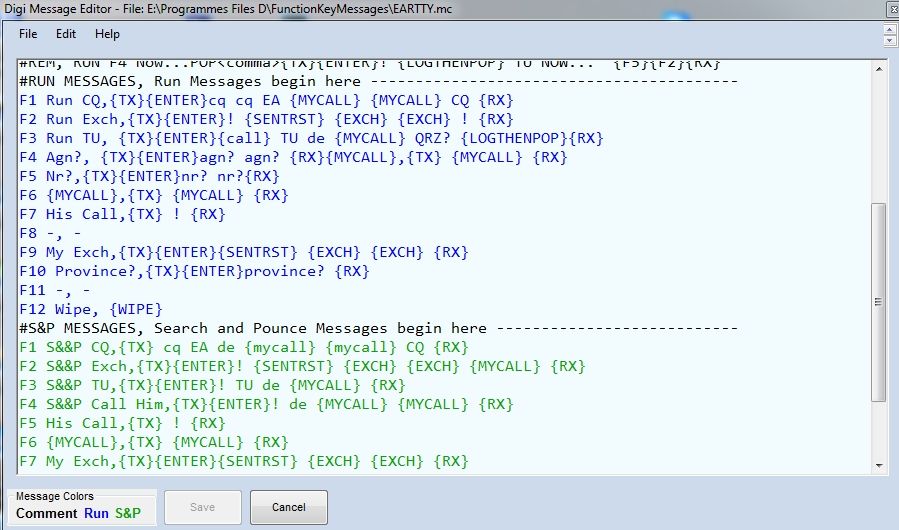Click the #S&P MESSAGES comment line

378,328
